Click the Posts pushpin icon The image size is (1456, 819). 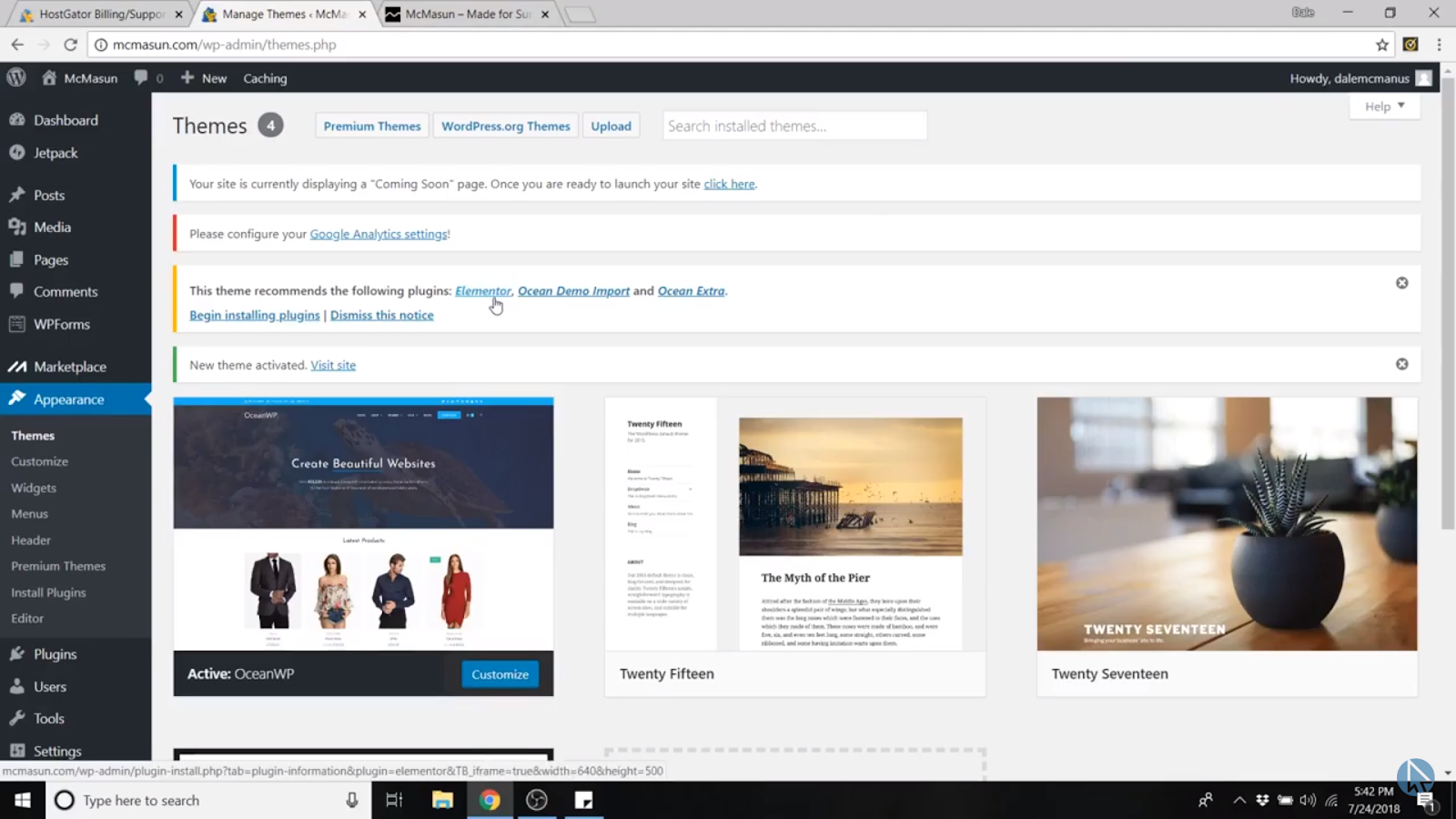[x=17, y=195]
